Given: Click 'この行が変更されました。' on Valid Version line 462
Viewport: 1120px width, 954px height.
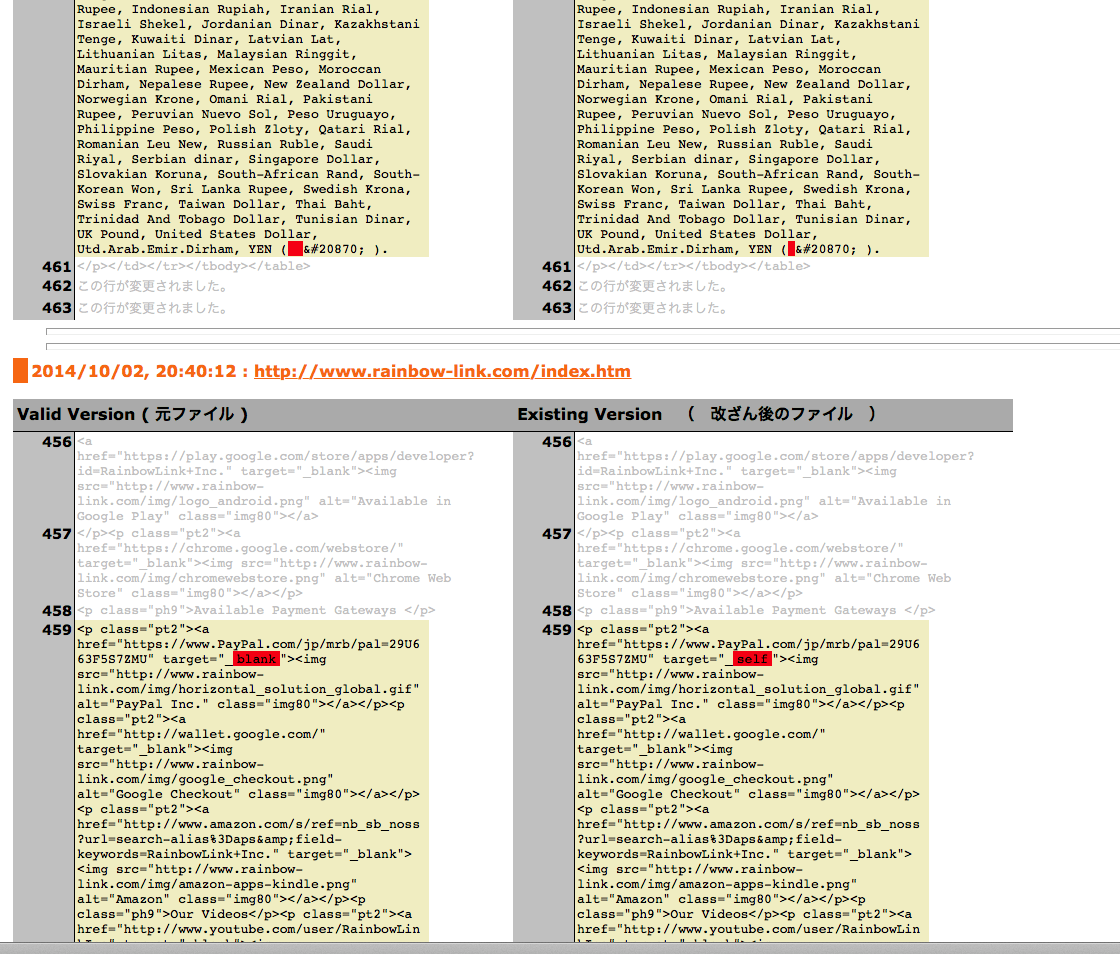Looking at the screenshot, I should click(x=153, y=286).
